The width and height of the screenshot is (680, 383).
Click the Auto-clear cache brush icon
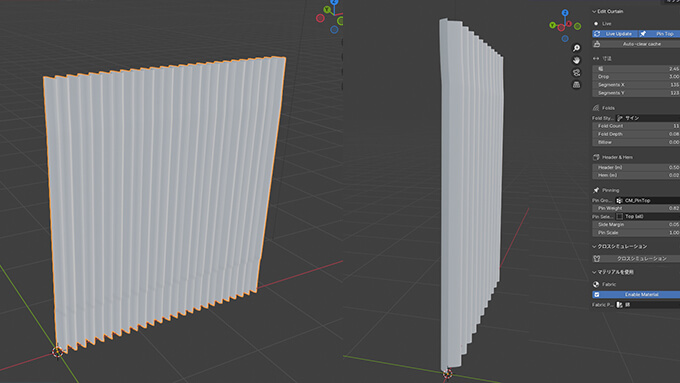tap(597, 44)
